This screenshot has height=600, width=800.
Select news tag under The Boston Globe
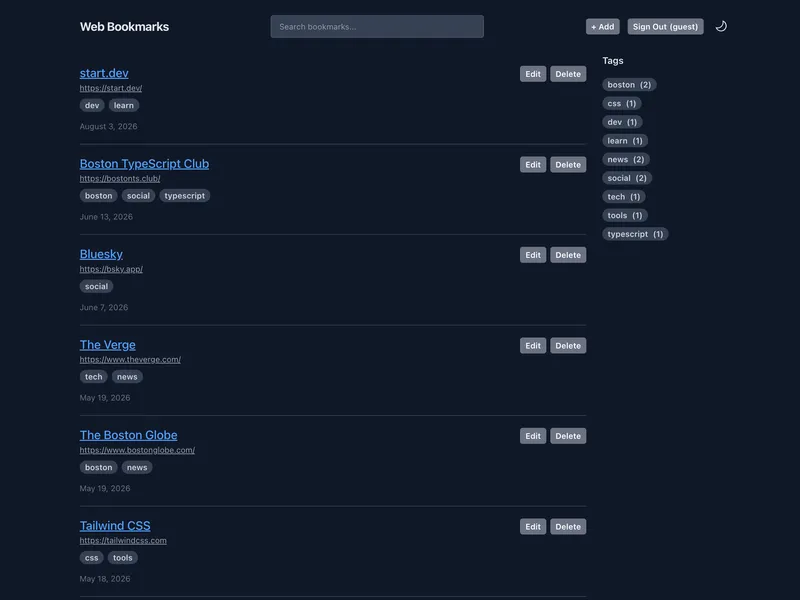(x=137, y=467)
